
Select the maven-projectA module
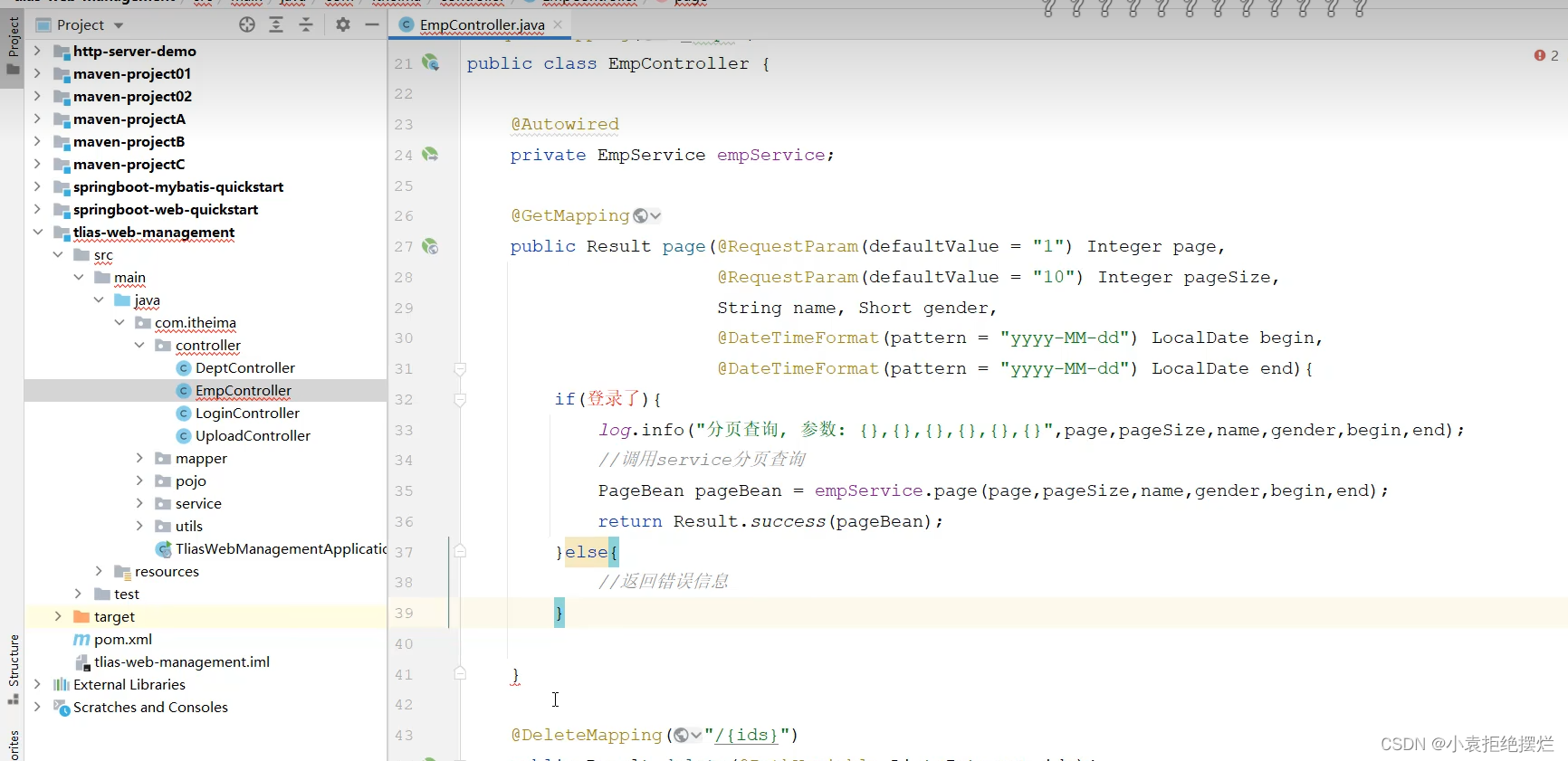point(129,119)
